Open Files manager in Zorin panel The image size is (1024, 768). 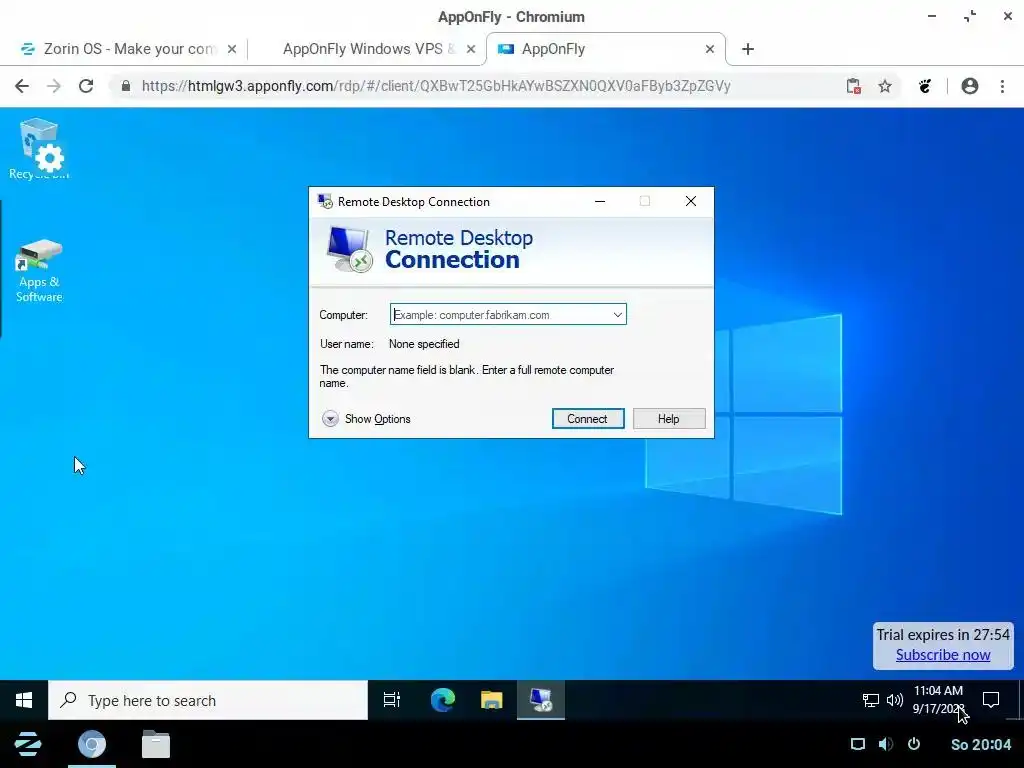click(156, 744)
